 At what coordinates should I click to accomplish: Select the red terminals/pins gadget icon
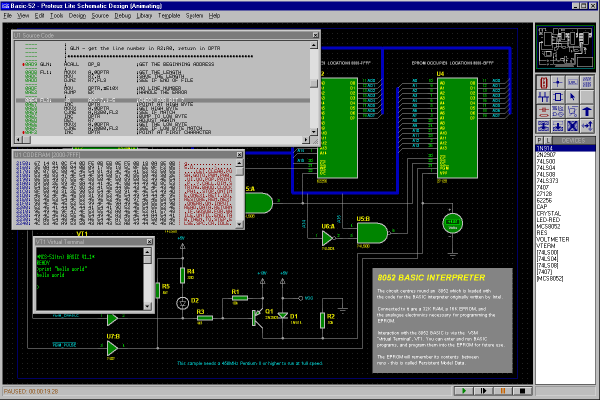(x=543, y=111)
